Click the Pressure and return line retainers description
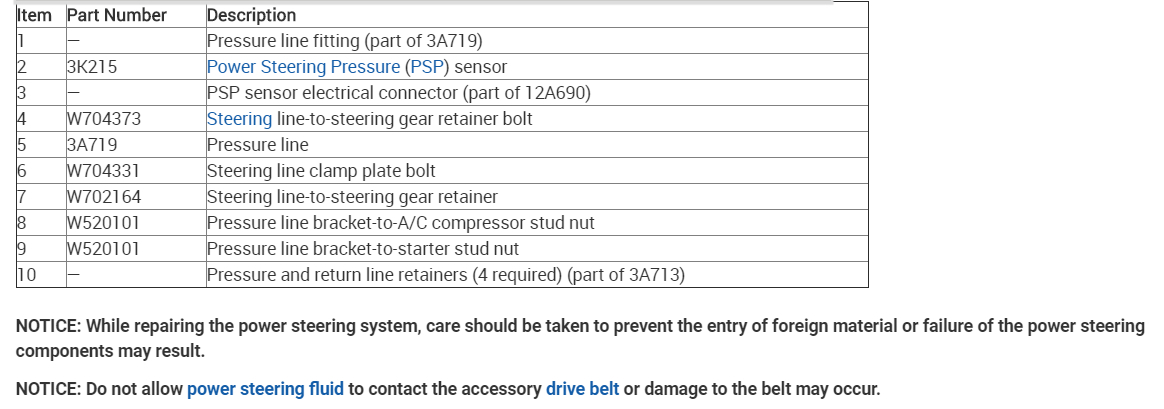Viewport: 1164px width, 409px height. (445, 275)
